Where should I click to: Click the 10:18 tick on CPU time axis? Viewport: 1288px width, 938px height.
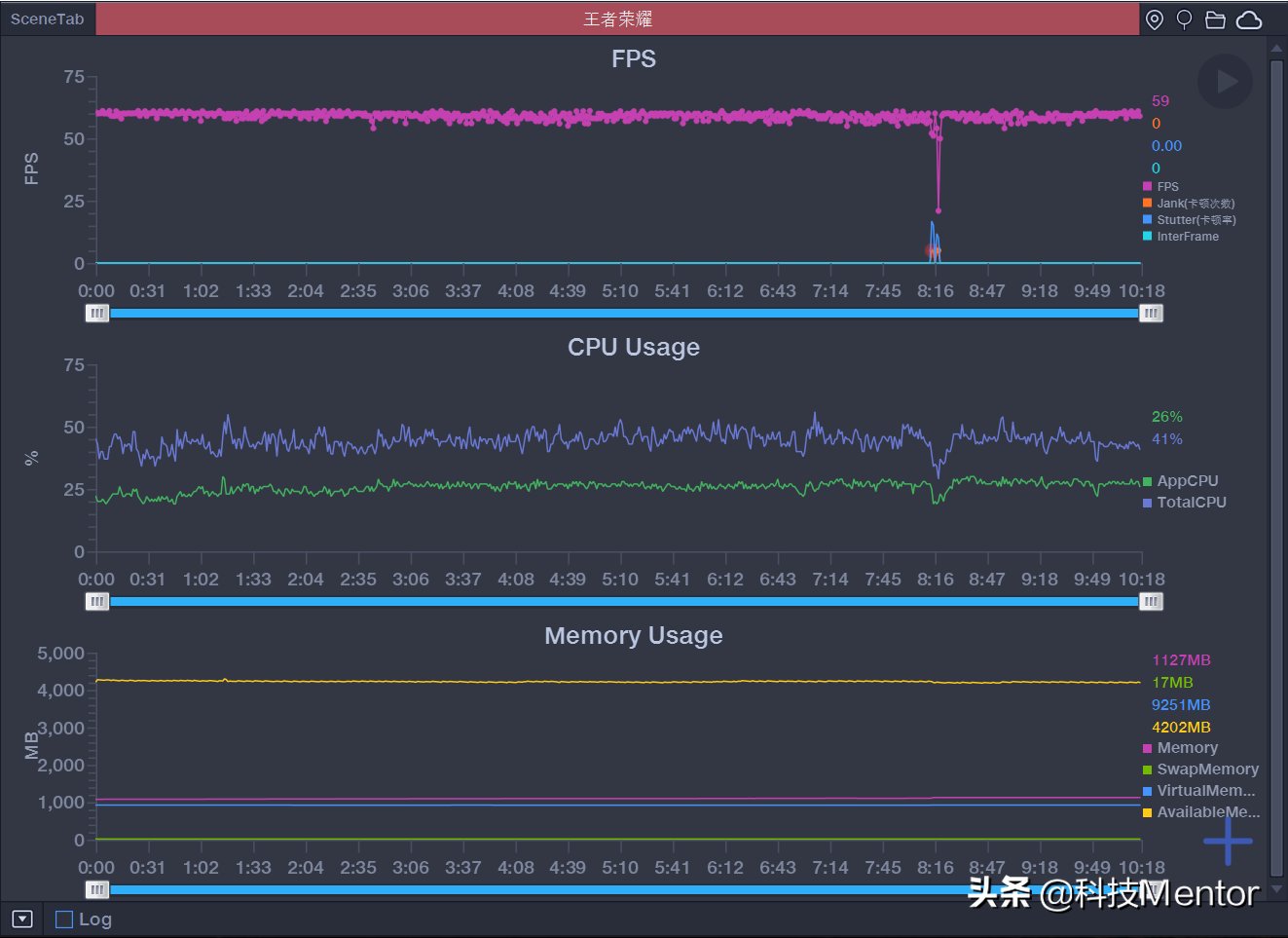1141,579
